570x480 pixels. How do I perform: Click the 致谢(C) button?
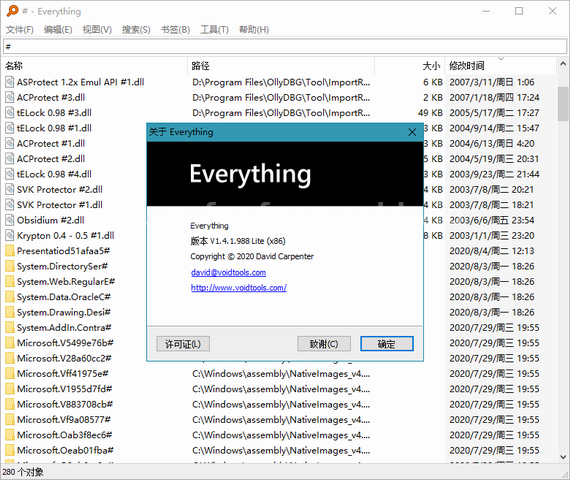(x=324, y=344)
